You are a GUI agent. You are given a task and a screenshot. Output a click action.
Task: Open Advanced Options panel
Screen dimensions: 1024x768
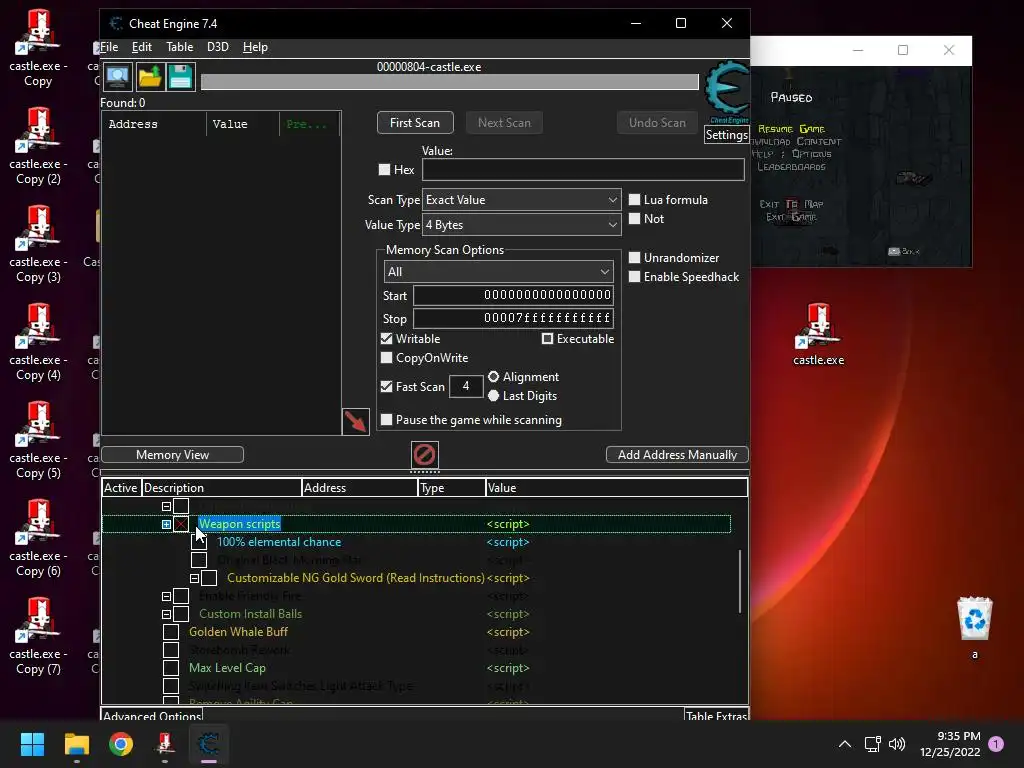(x=152, y=716)
